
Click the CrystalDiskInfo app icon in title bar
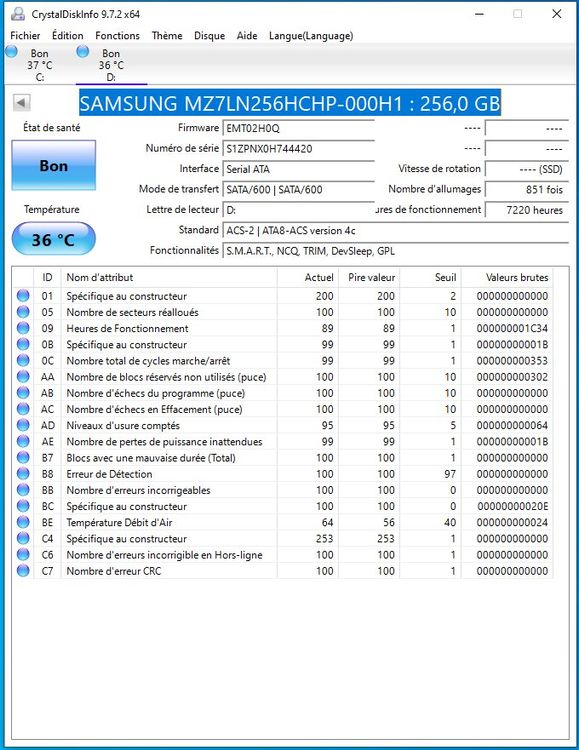click(x=18, y=14)
